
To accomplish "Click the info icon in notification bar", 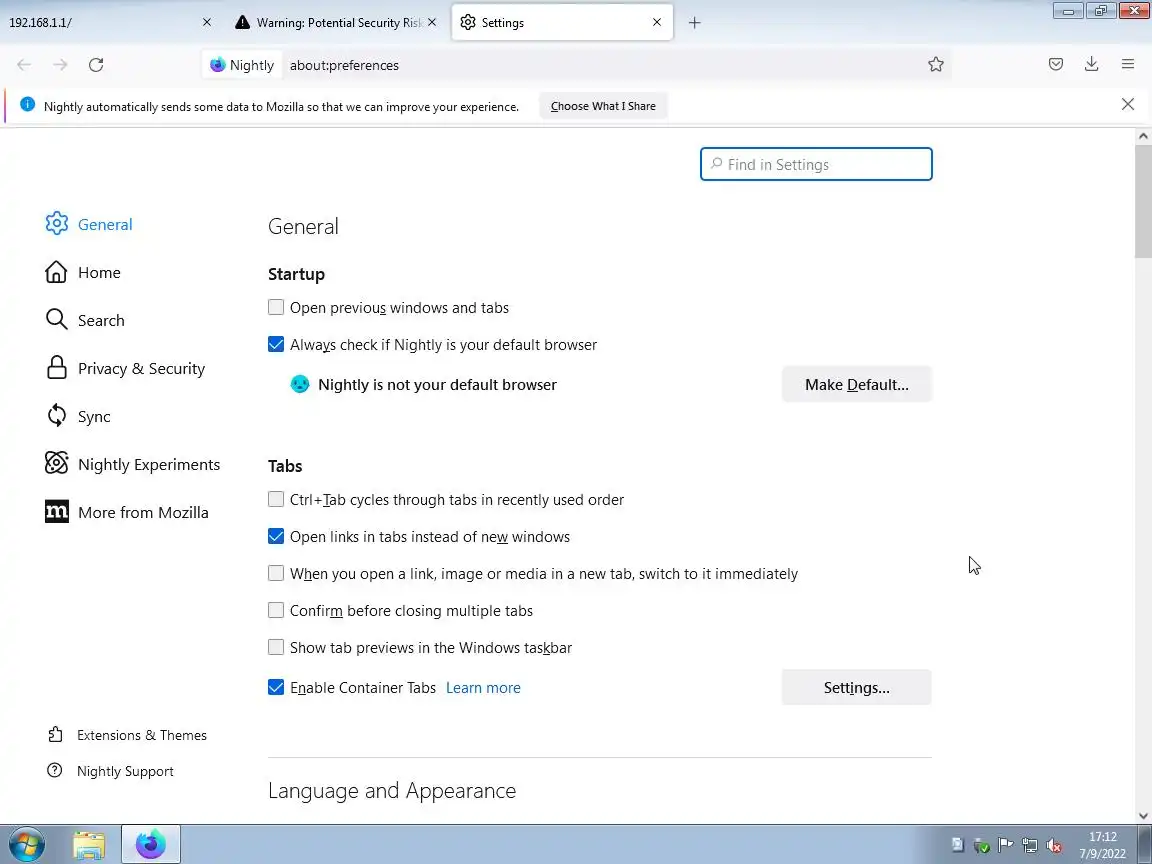I will [x=27, y=104].
